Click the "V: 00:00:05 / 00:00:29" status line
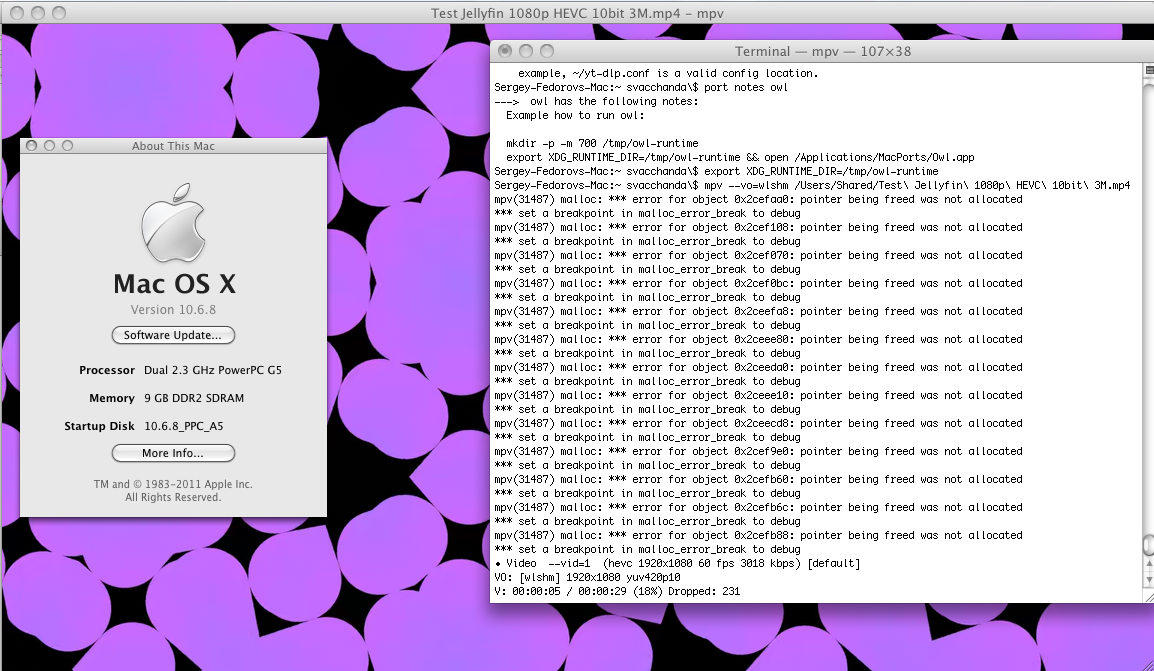The width and height of the screenshot is (1154, 671). pyautogui.click(x=617, y=592)
